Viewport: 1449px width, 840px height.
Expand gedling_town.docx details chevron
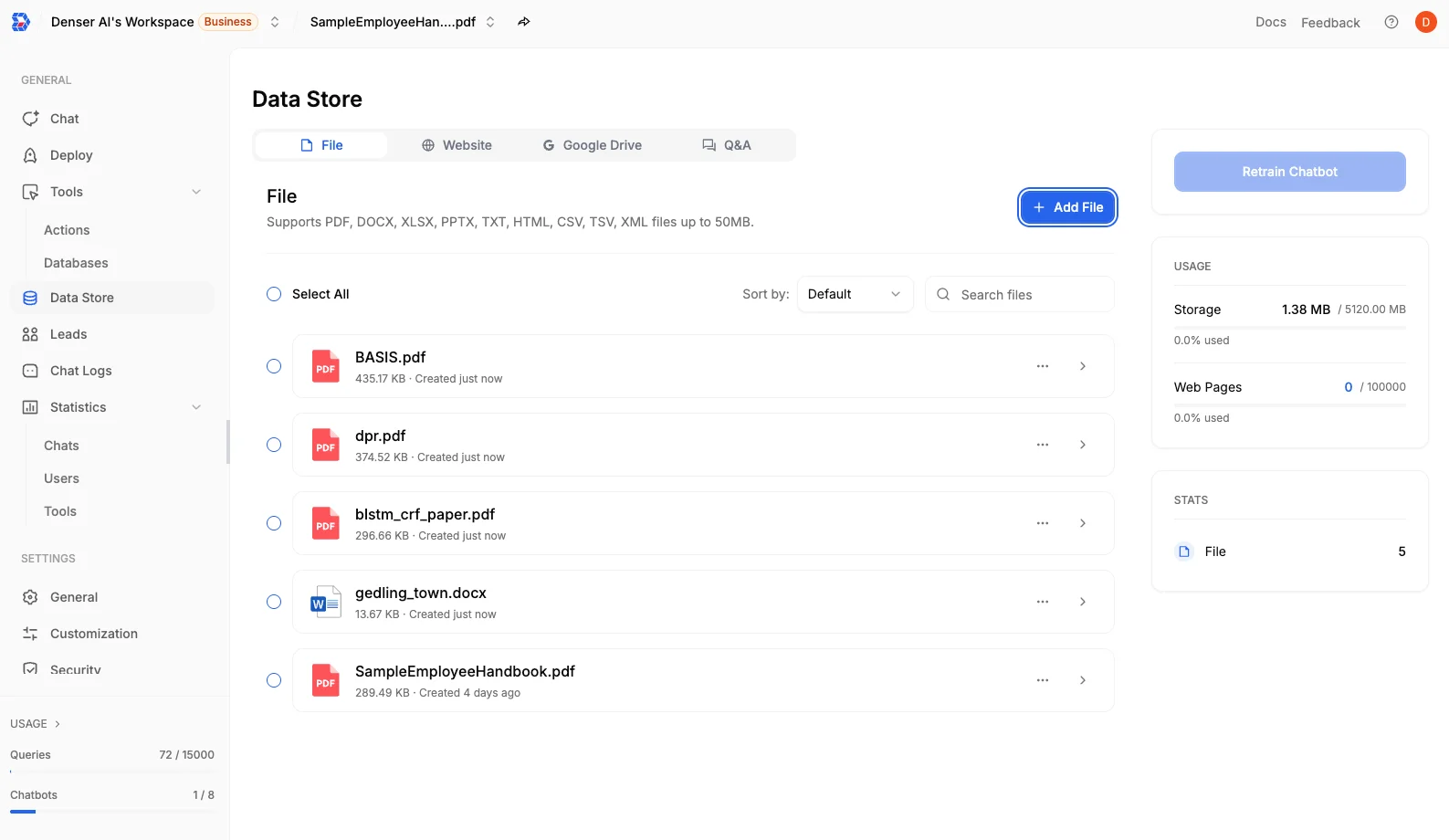coord(1083,602)
